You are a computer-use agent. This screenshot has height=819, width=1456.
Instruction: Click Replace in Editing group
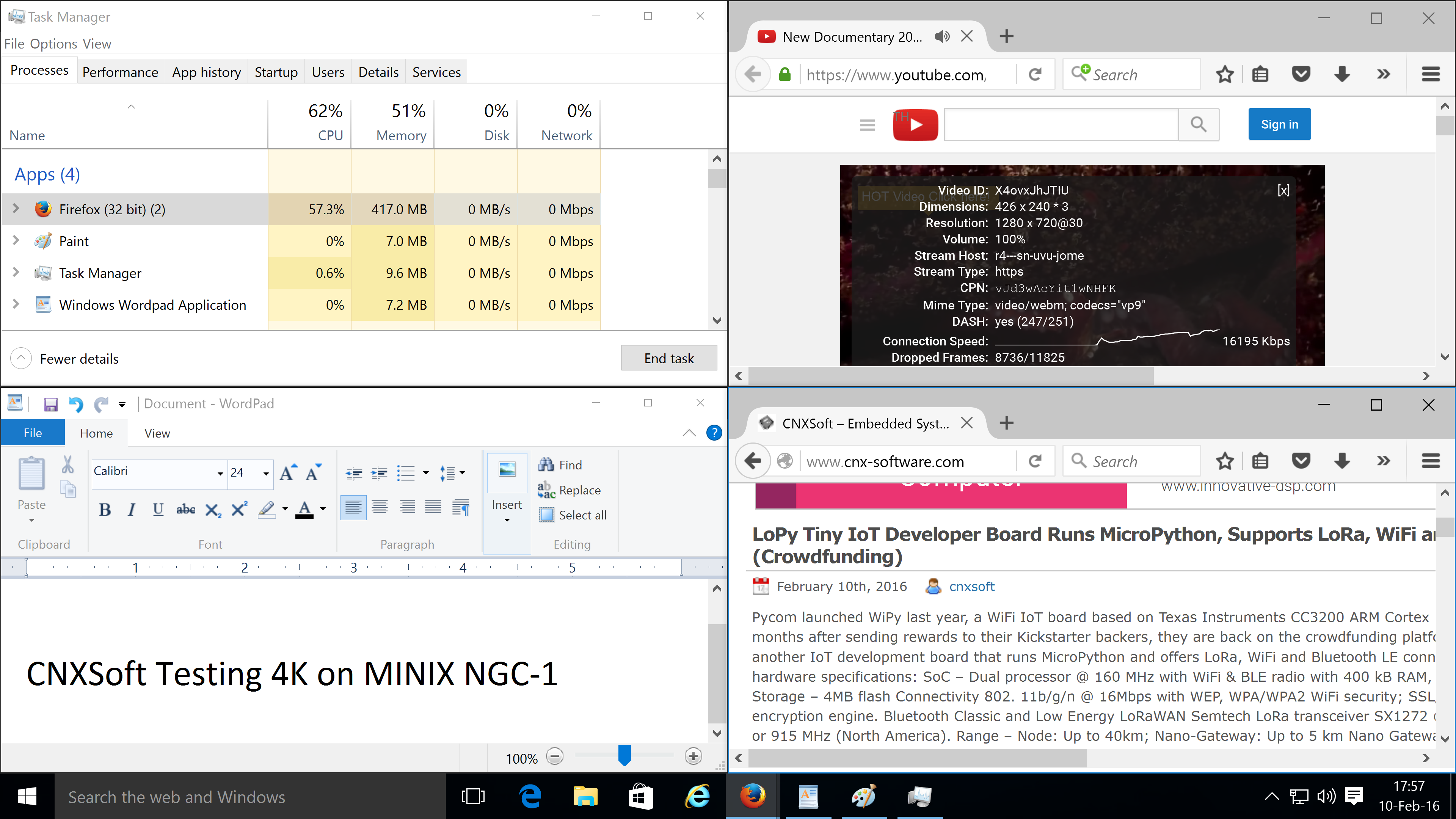point(569,490)
